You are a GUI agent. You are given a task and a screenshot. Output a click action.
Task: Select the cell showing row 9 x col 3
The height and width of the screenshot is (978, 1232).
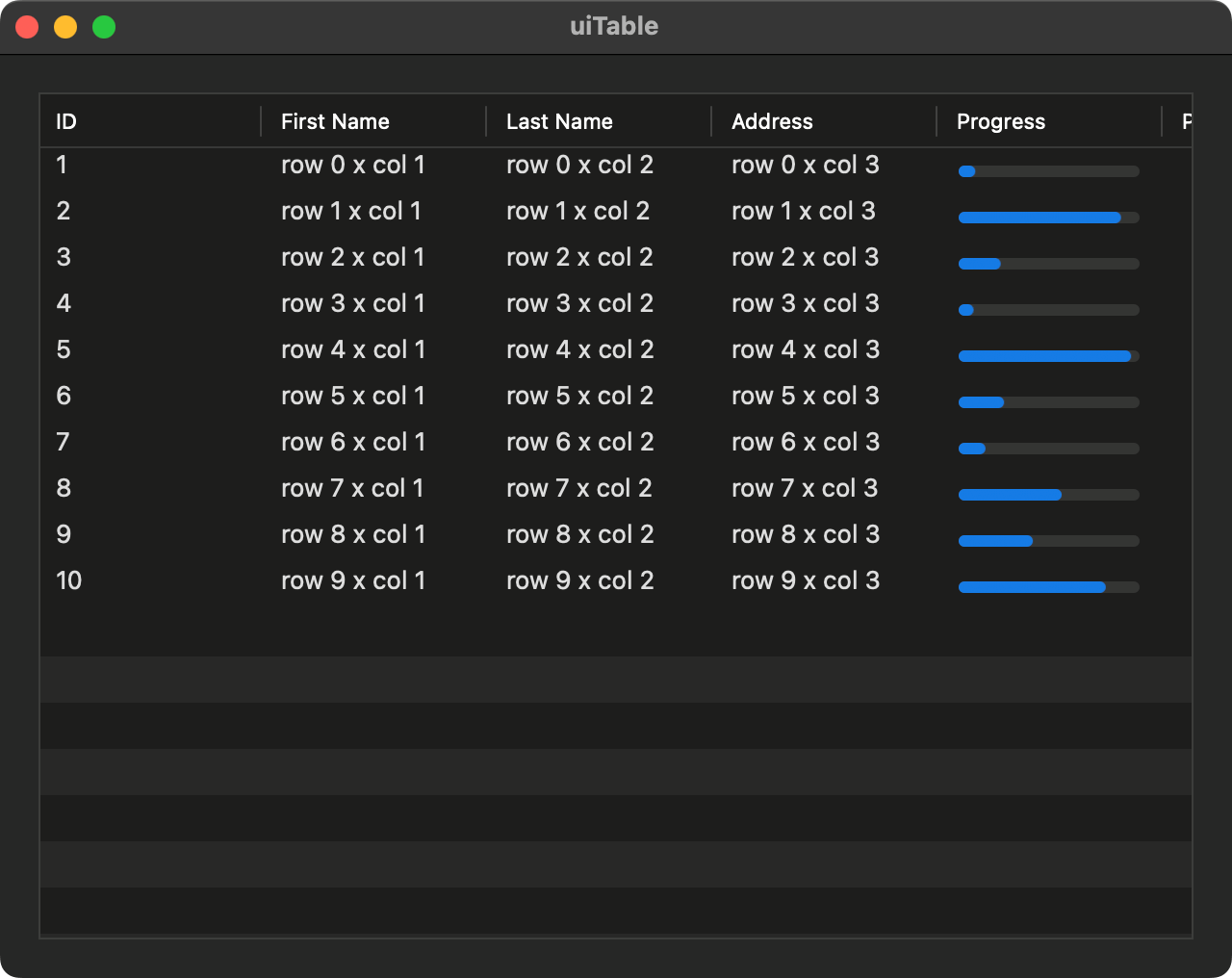pos(806,580)
